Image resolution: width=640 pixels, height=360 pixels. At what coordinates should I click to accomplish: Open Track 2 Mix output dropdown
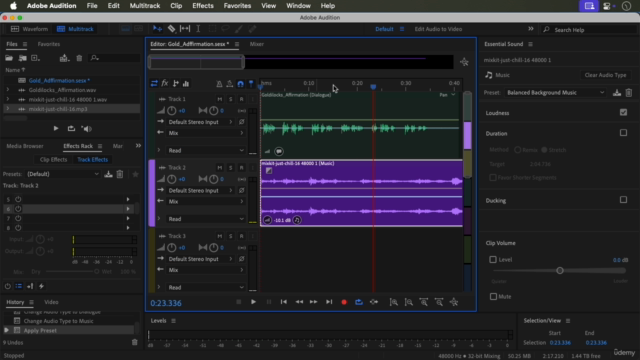pos(206,202)
